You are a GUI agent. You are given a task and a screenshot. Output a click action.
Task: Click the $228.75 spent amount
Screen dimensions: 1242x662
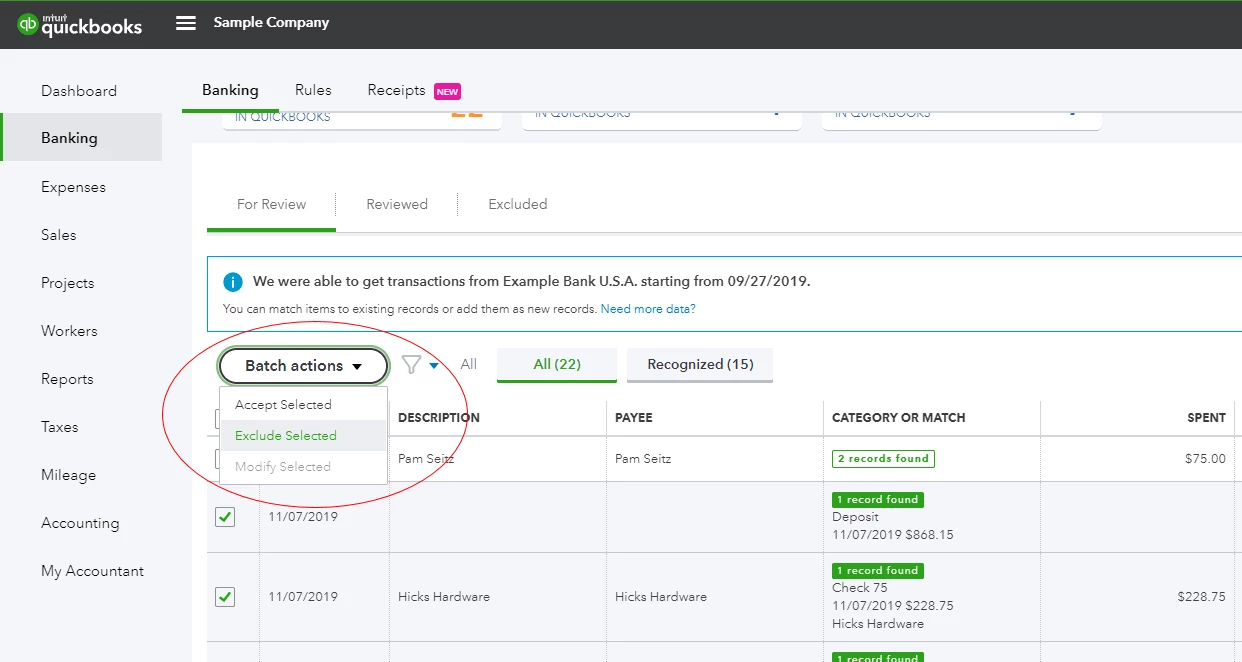coord(1201,597)
